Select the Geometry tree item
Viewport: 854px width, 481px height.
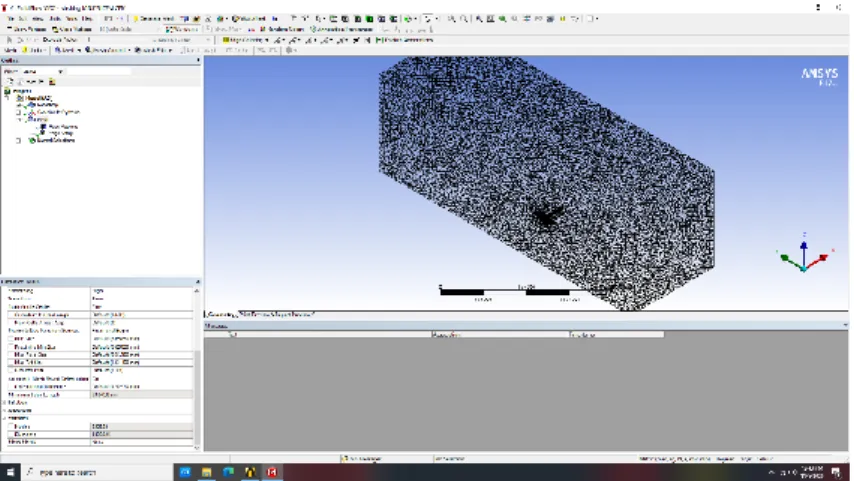[x=47, y=105]
